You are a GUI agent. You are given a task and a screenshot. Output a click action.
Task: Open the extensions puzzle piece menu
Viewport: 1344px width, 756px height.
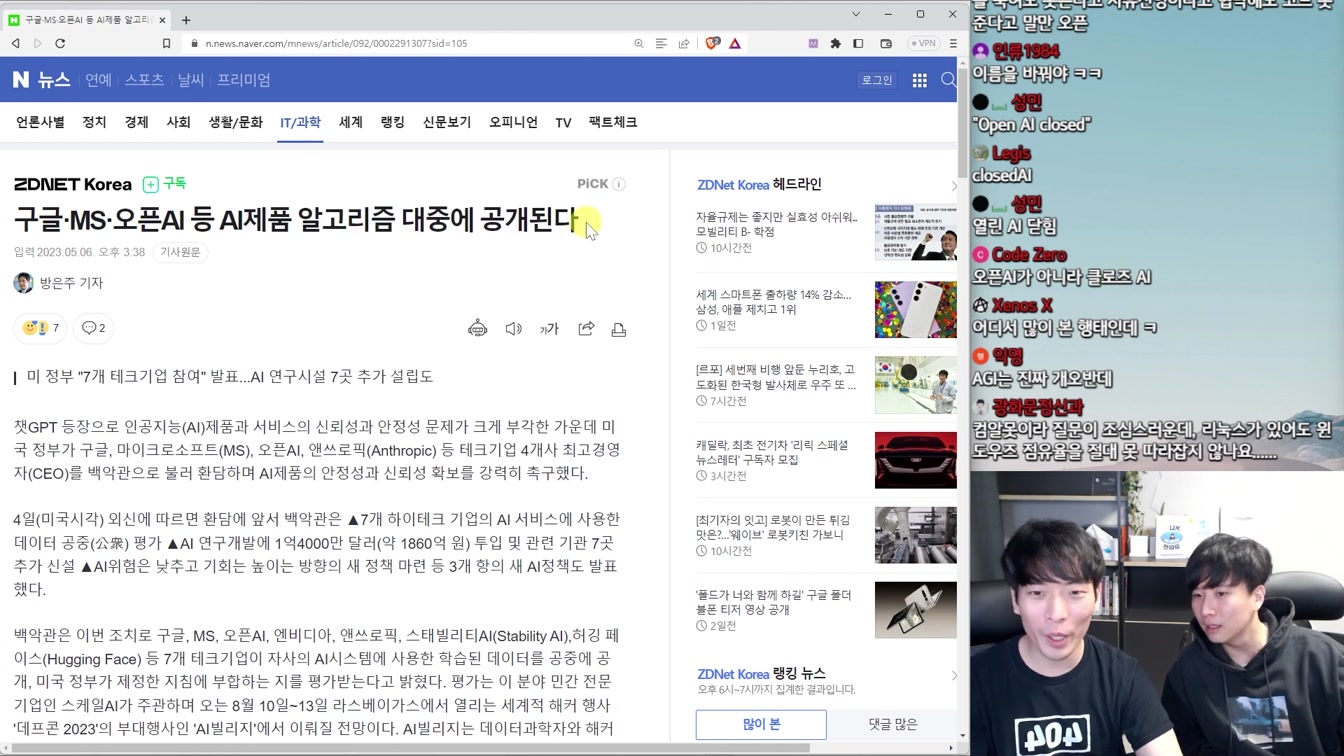[836, 44]
